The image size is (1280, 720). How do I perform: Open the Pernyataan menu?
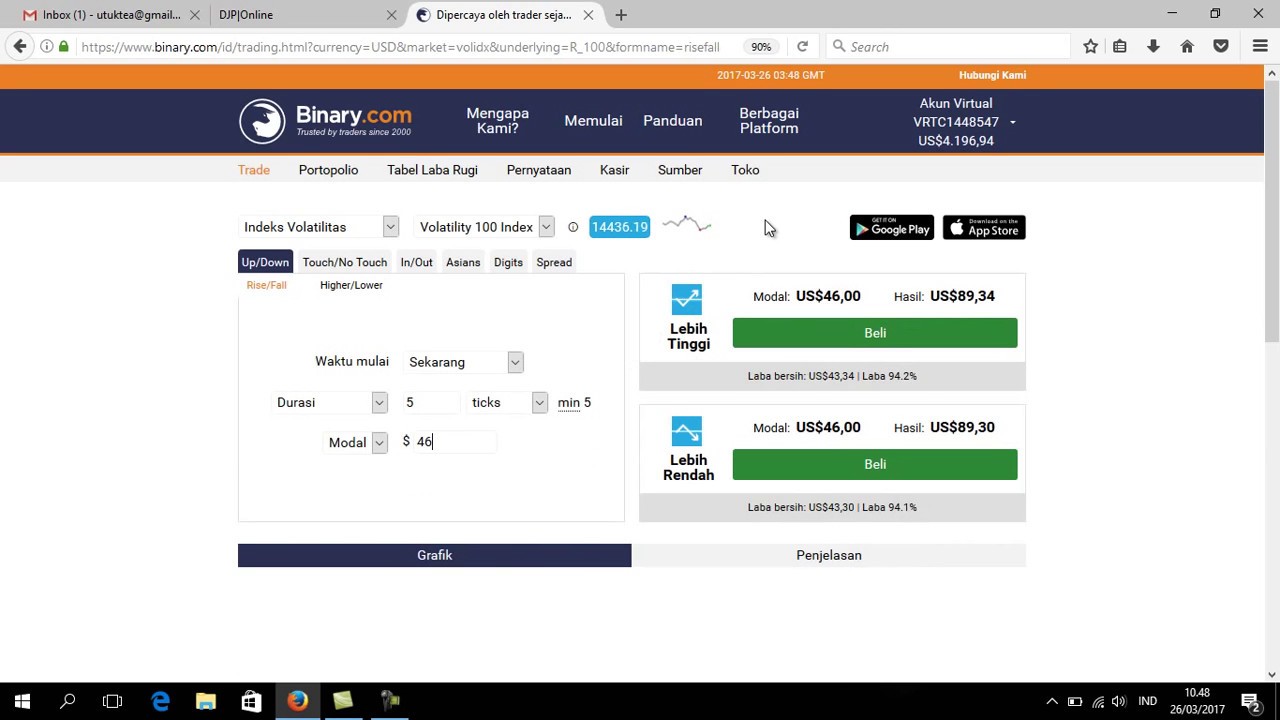coord(538,170)
